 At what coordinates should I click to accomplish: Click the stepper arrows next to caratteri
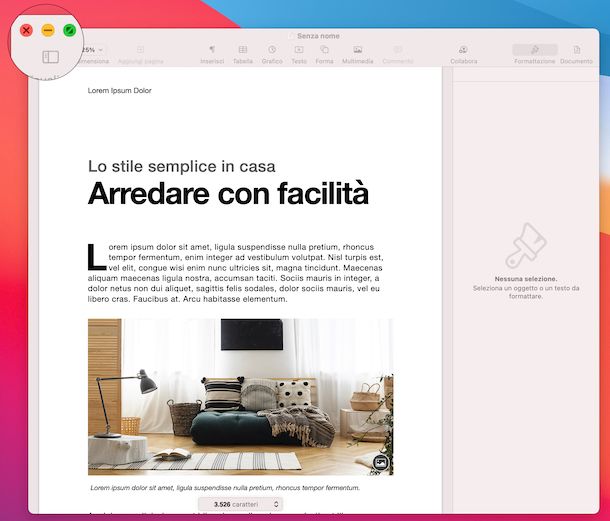click(x=276, y=504)
